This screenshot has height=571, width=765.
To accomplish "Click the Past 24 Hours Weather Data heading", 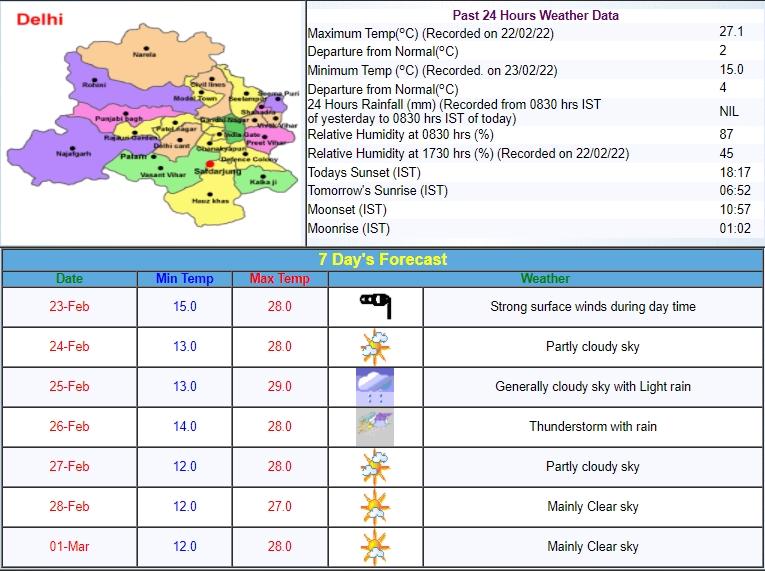I will point(535,15).
